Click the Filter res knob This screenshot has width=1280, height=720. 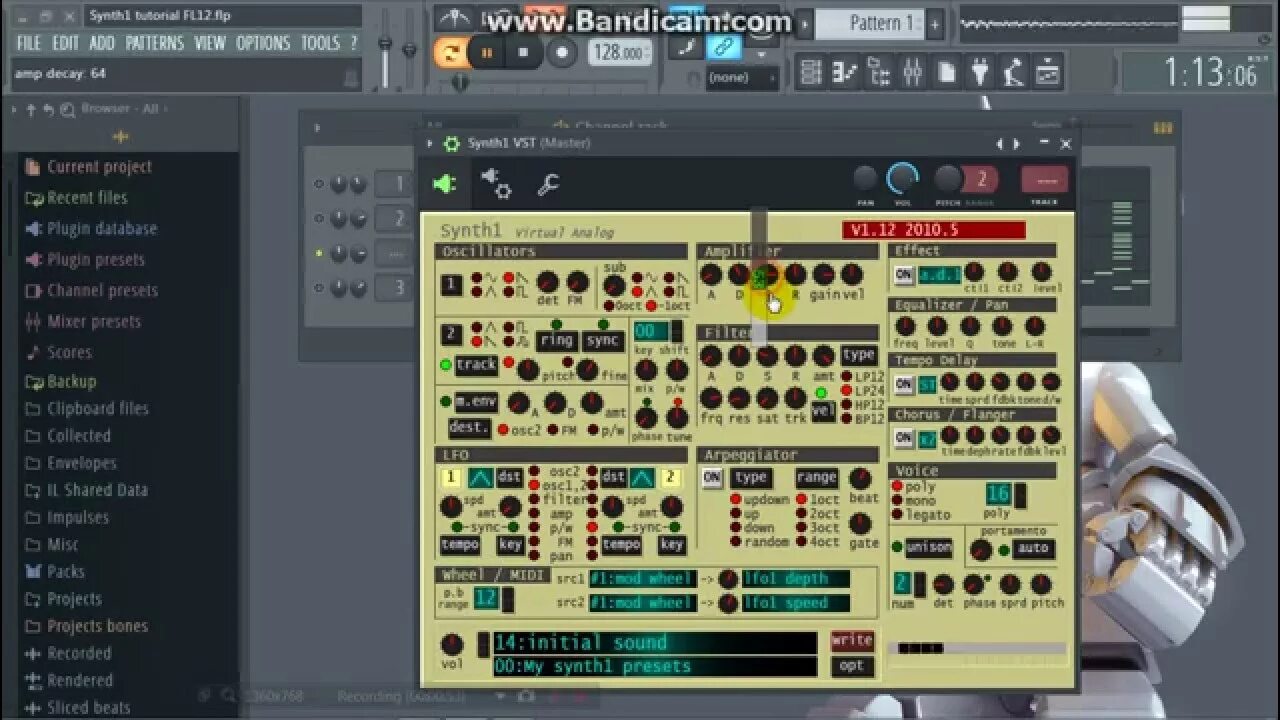(x=739, y=398)
